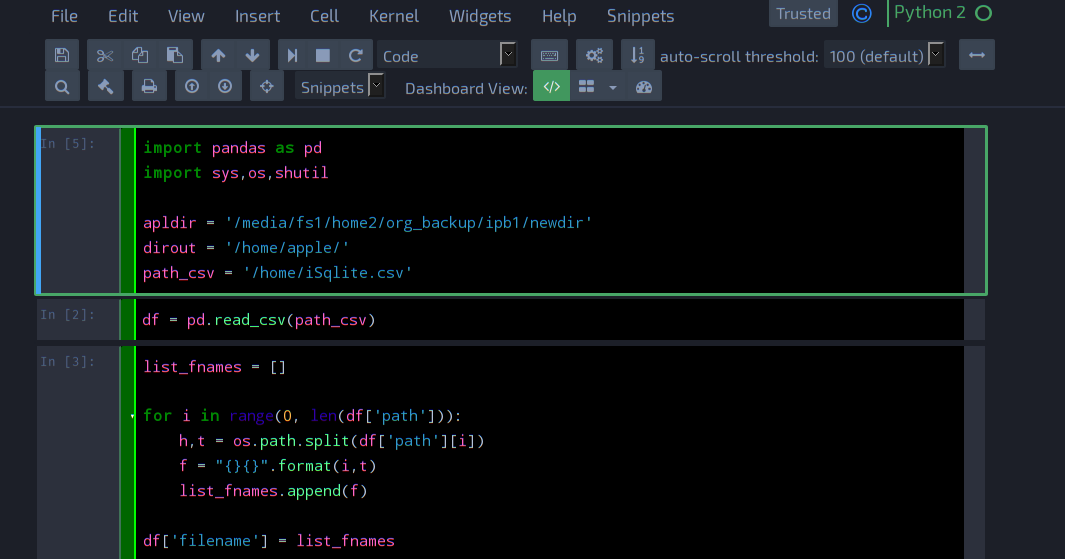
Task: Click the Python 2 kernel name
Action: coord(930,12)
